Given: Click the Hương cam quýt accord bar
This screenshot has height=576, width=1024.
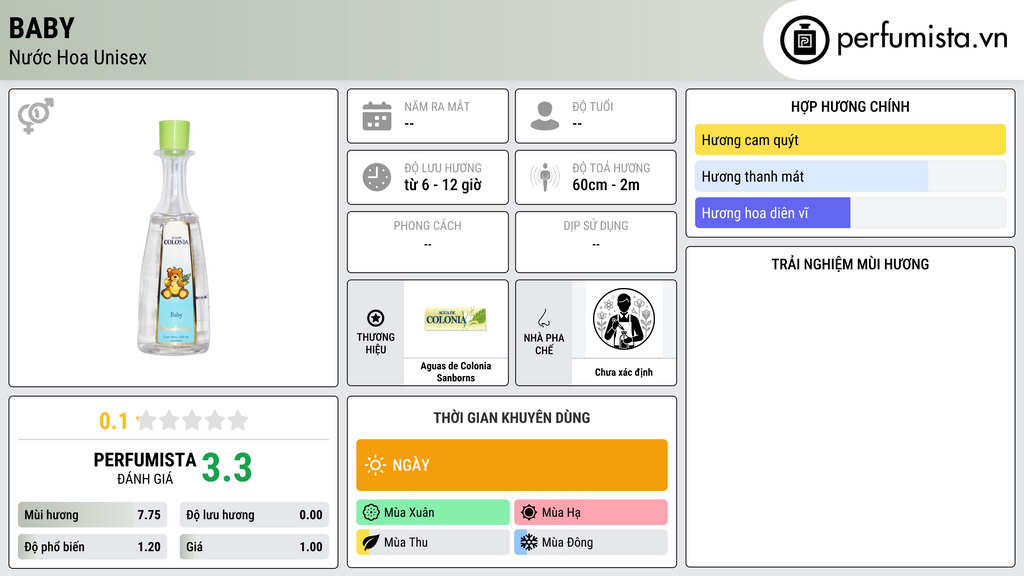Looking at the screenshot, I should (x=850, y=140).
